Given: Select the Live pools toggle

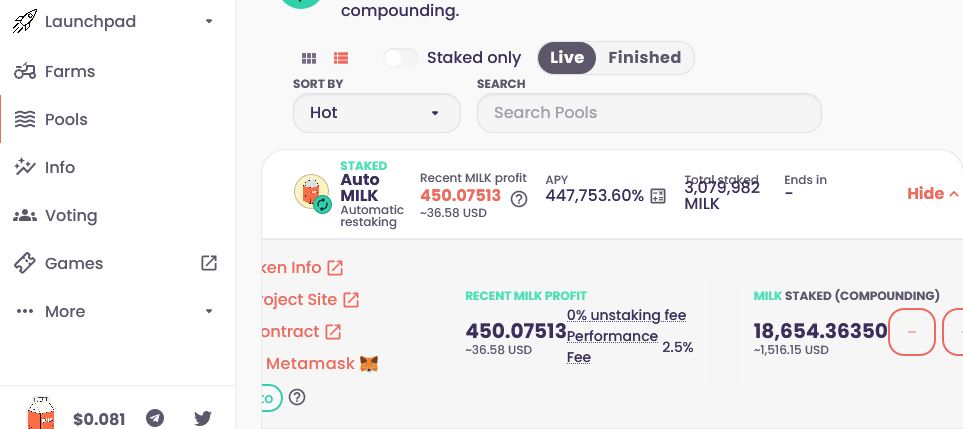Looking at the screenshot, I should [567, 58].
